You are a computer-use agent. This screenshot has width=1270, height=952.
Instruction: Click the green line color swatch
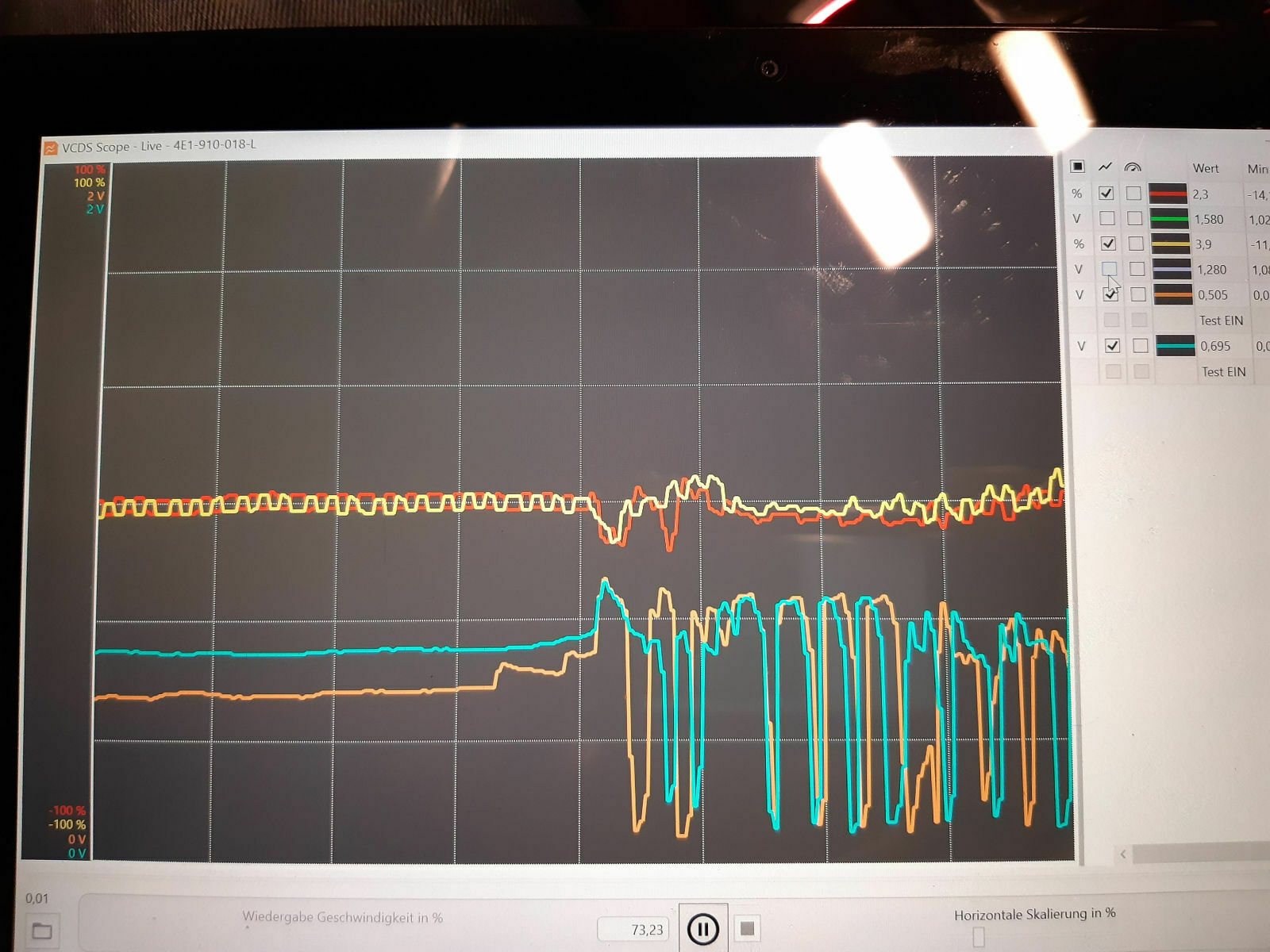1168,219
